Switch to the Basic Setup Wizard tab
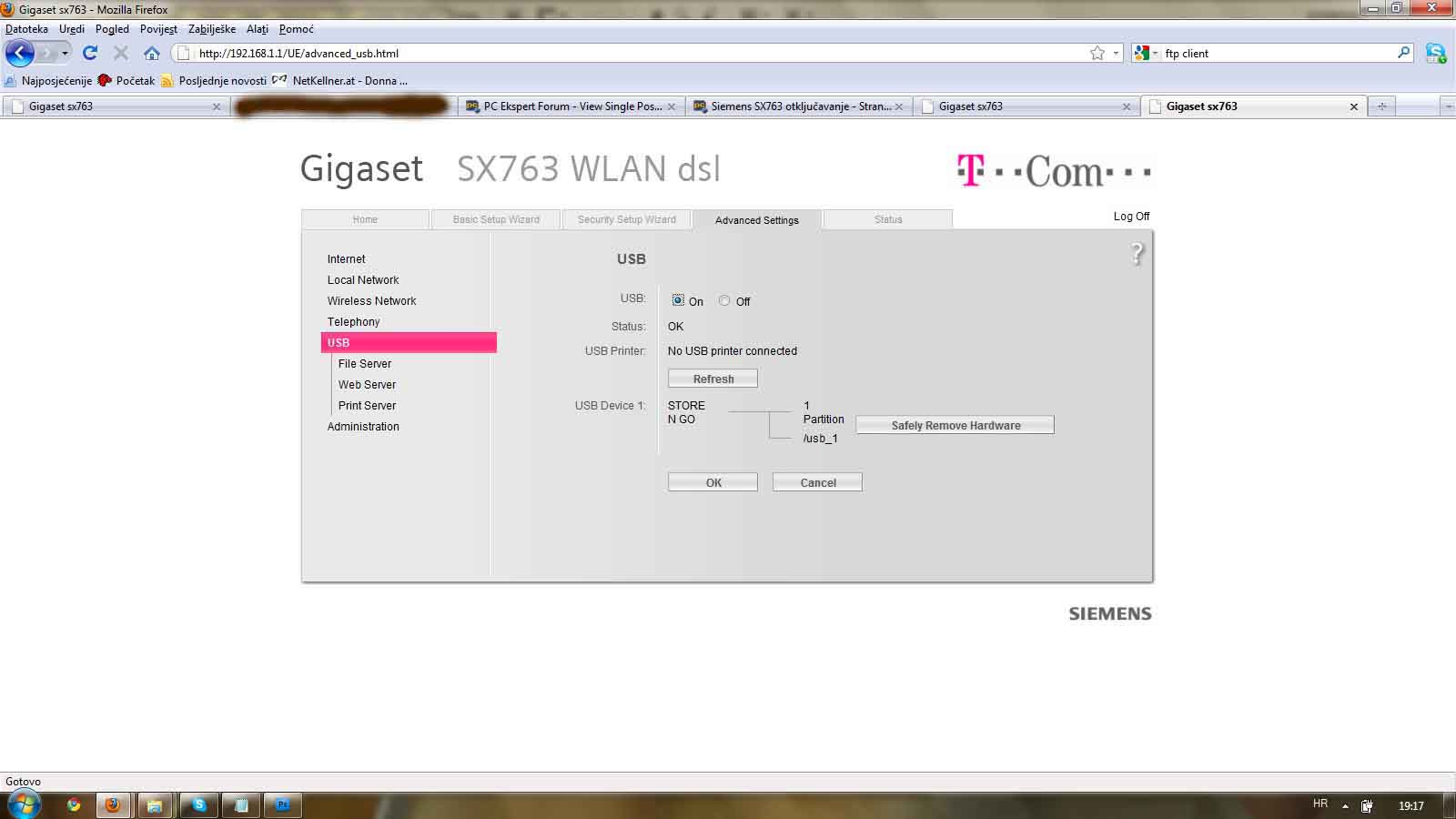1456x819 pixels. [496, 219]
